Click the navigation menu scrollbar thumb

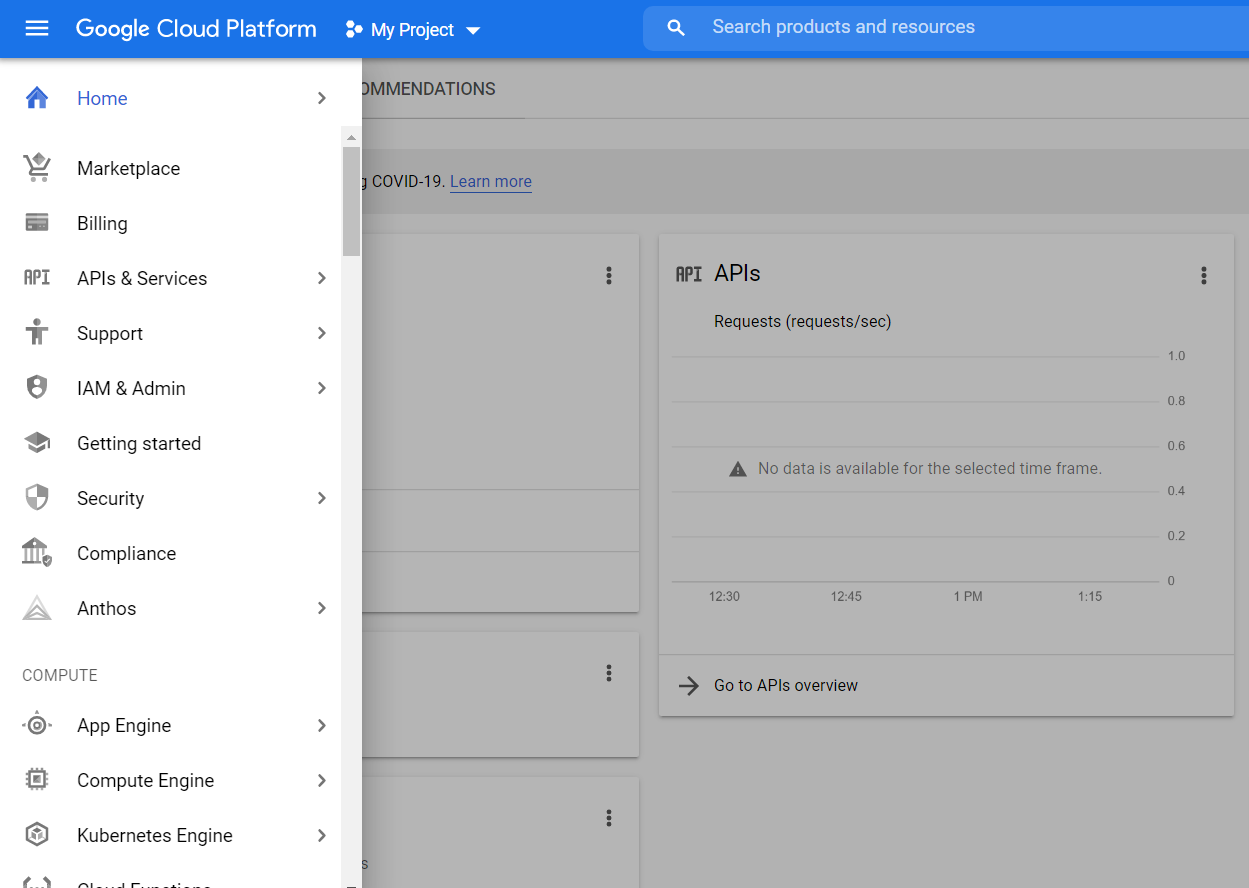(x=351, y=201)
